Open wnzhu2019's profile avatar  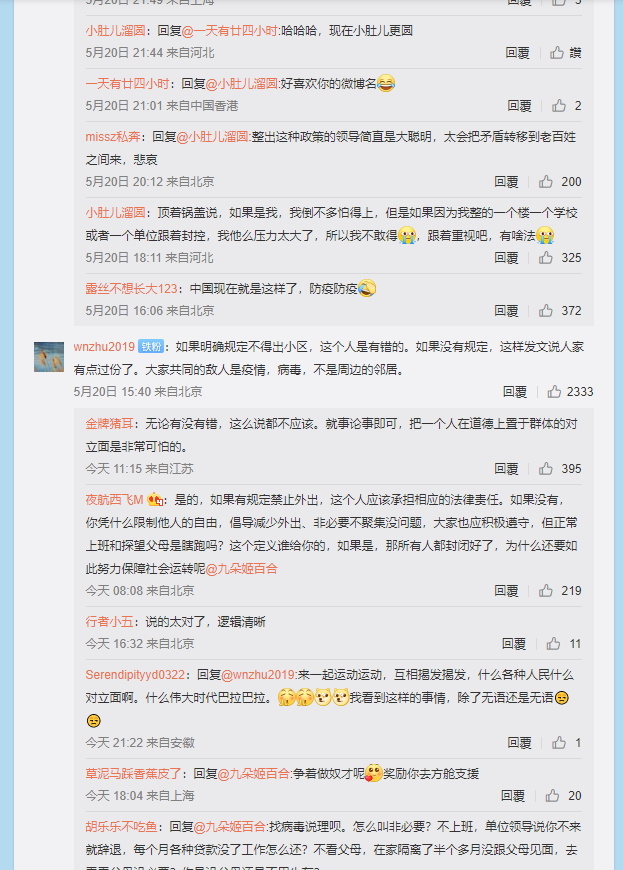point(49,357)
